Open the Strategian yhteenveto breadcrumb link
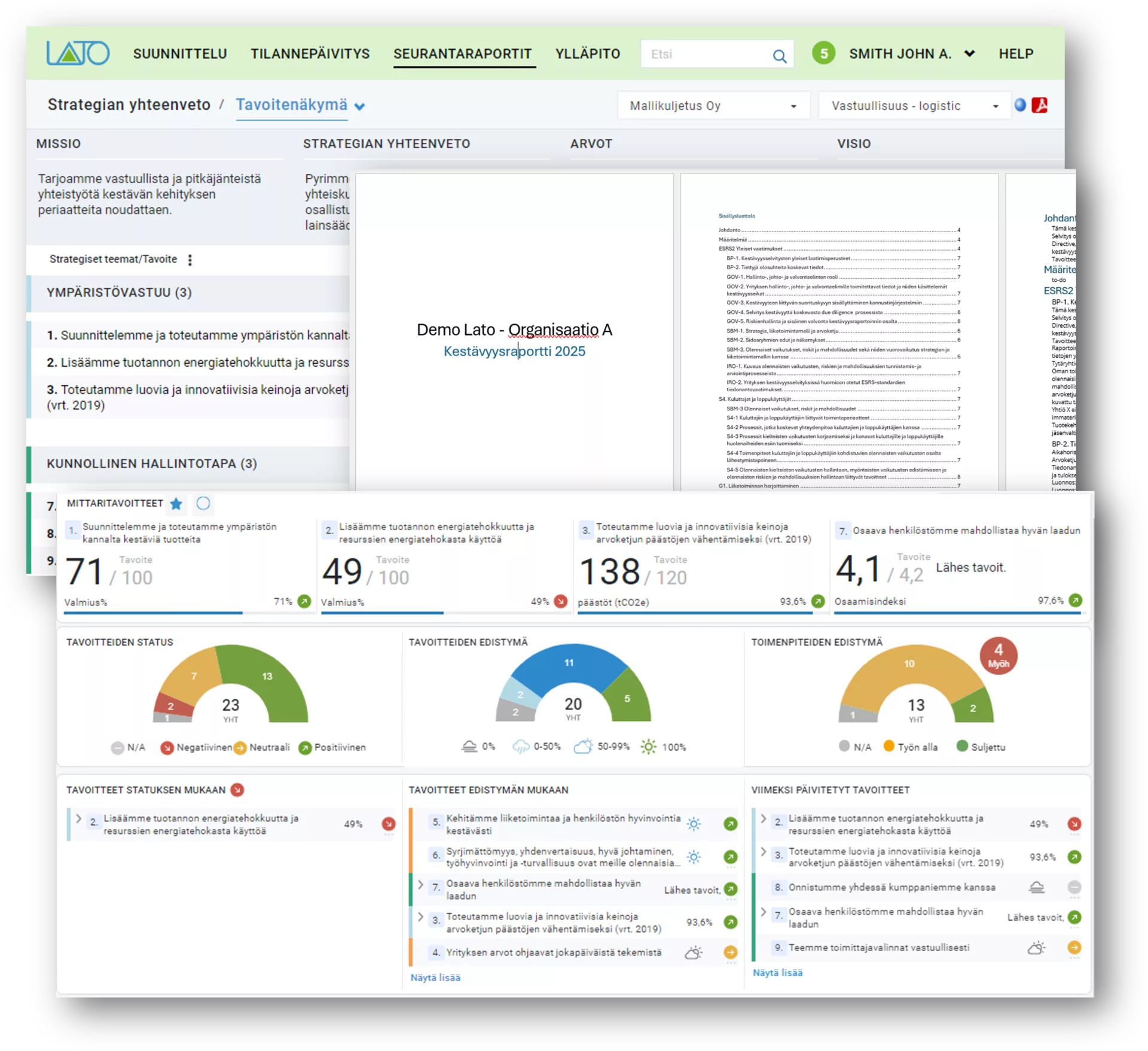 pyautogui.click(x=129, y=103)
